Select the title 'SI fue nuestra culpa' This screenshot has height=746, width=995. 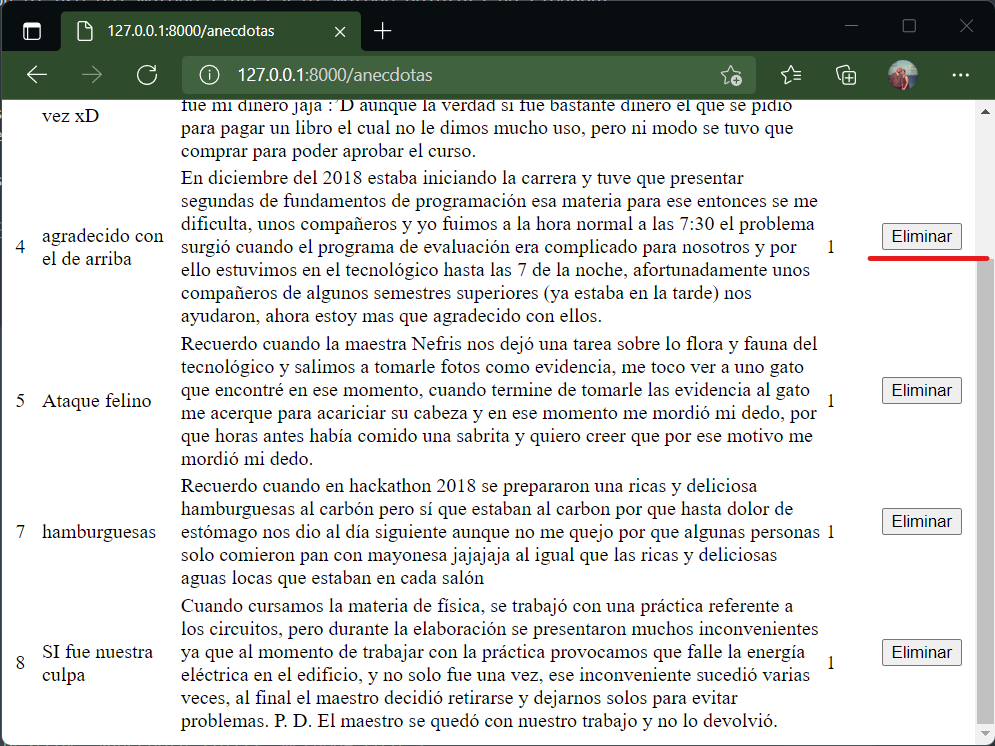pyautogui.click(x=98, y=663)
